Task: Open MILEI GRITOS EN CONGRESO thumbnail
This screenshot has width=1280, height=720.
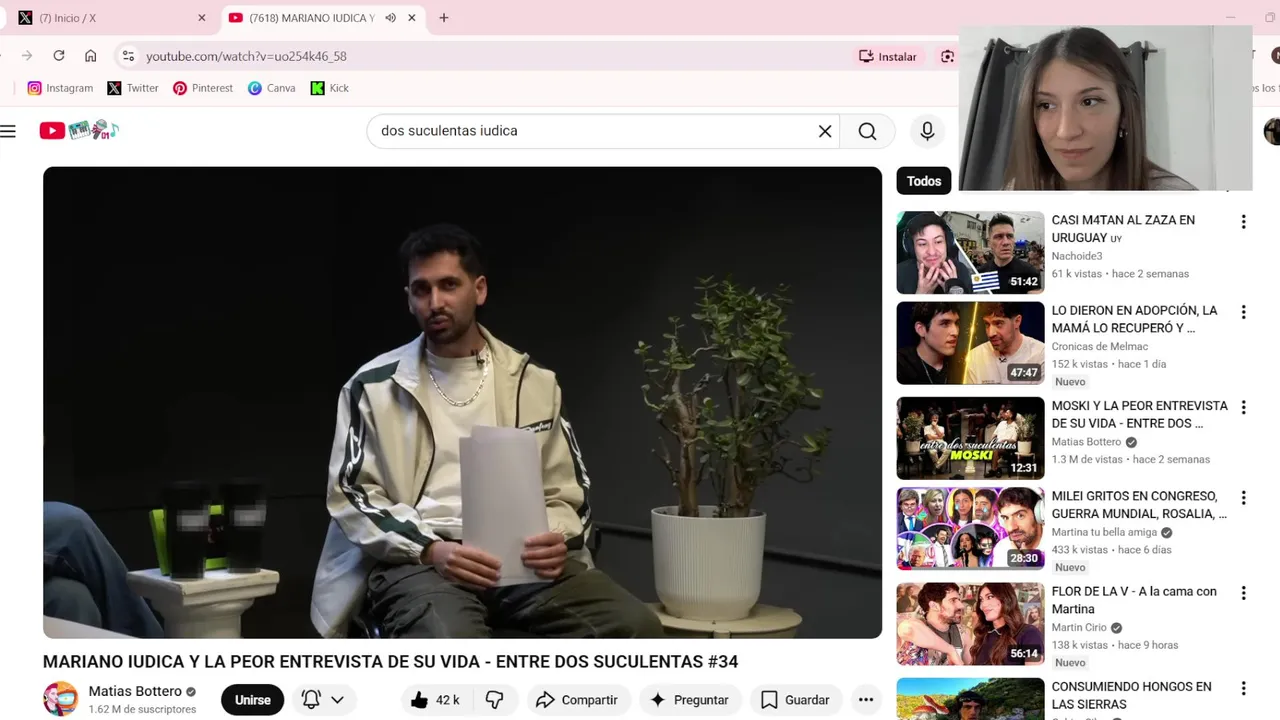Action: (970, 528)
